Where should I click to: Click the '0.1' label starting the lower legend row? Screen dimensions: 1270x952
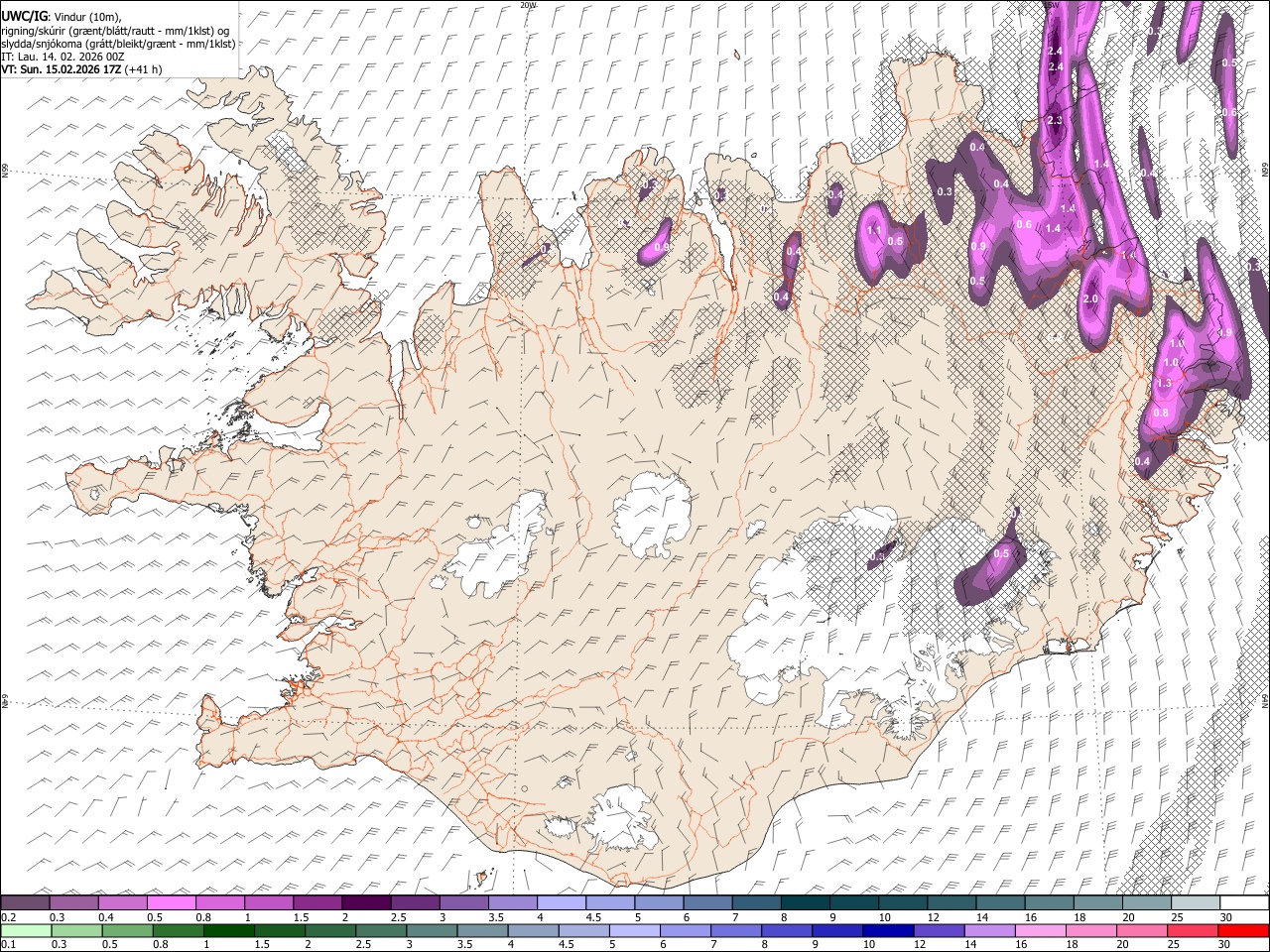(8, 944)
